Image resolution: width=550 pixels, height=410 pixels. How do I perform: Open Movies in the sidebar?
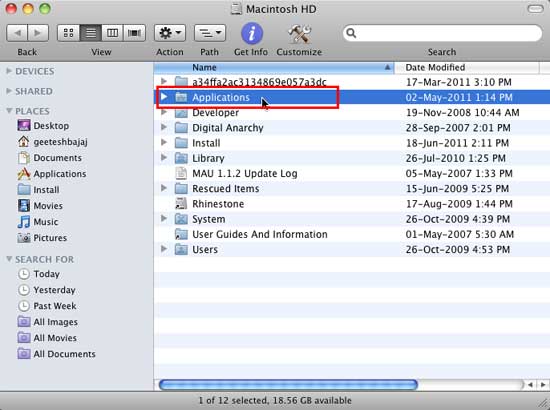[x=40, y=206]
